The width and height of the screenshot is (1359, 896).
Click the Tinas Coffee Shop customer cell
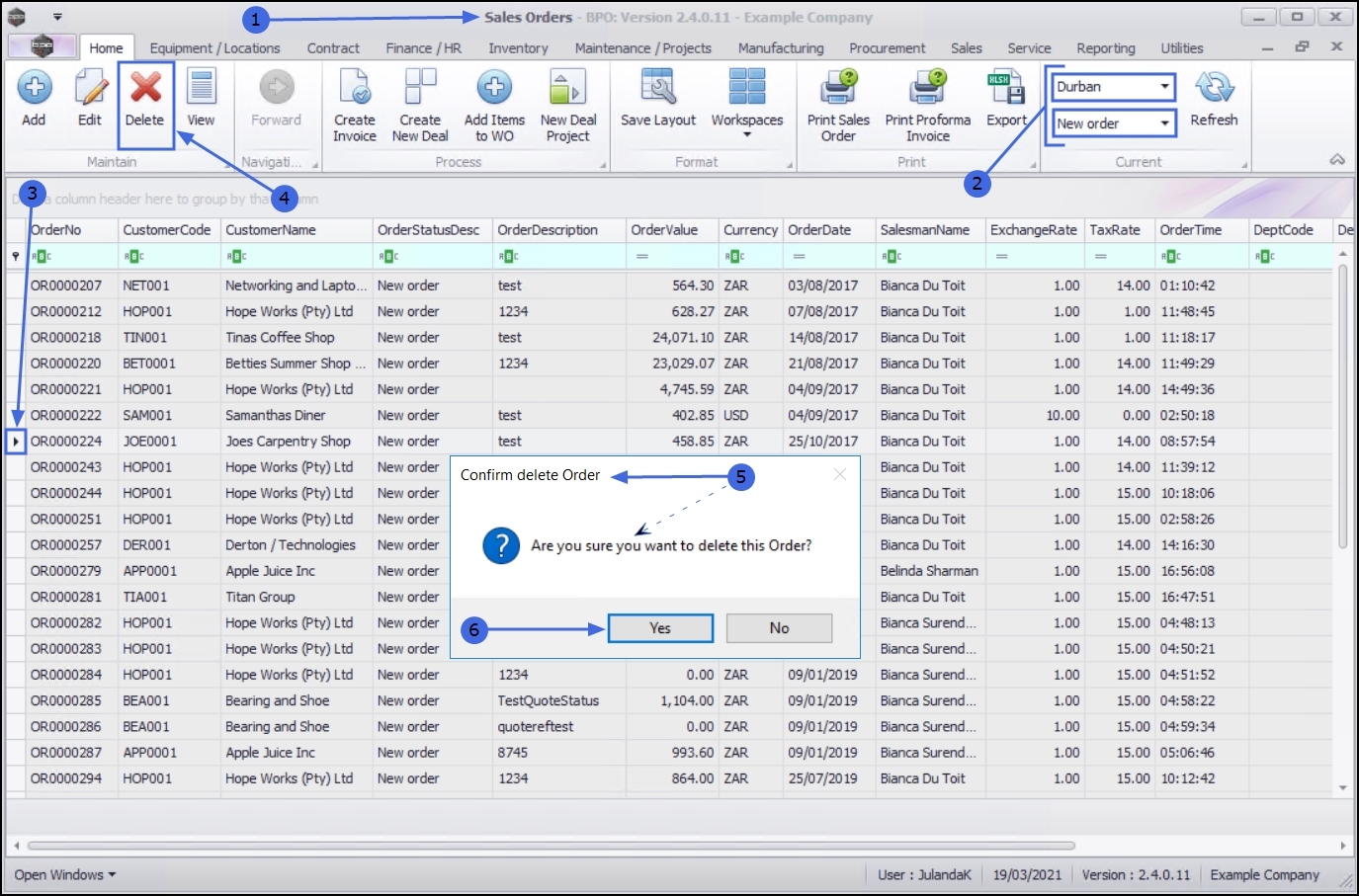coord(297,338)
